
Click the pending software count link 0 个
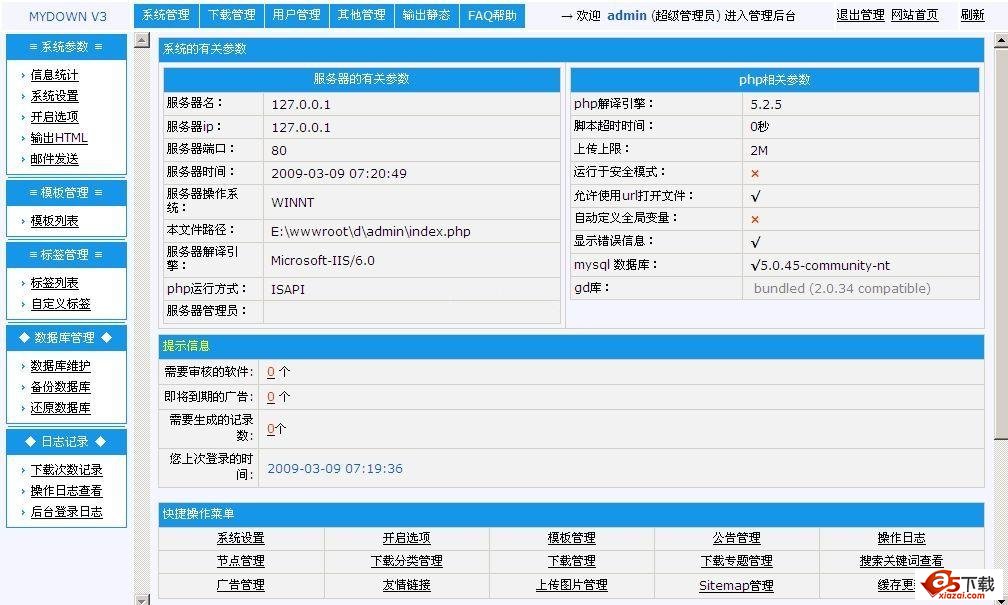point(273,371)
